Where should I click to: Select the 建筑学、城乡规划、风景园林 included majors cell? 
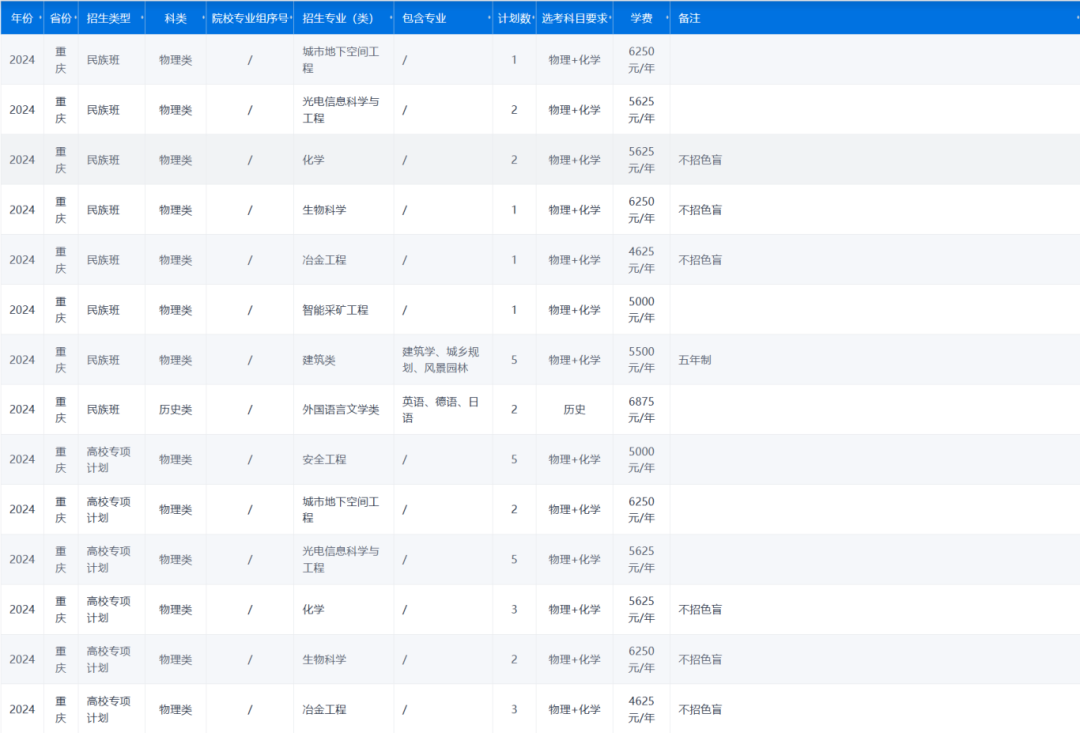pyautogui.click(x=441, y=360)
